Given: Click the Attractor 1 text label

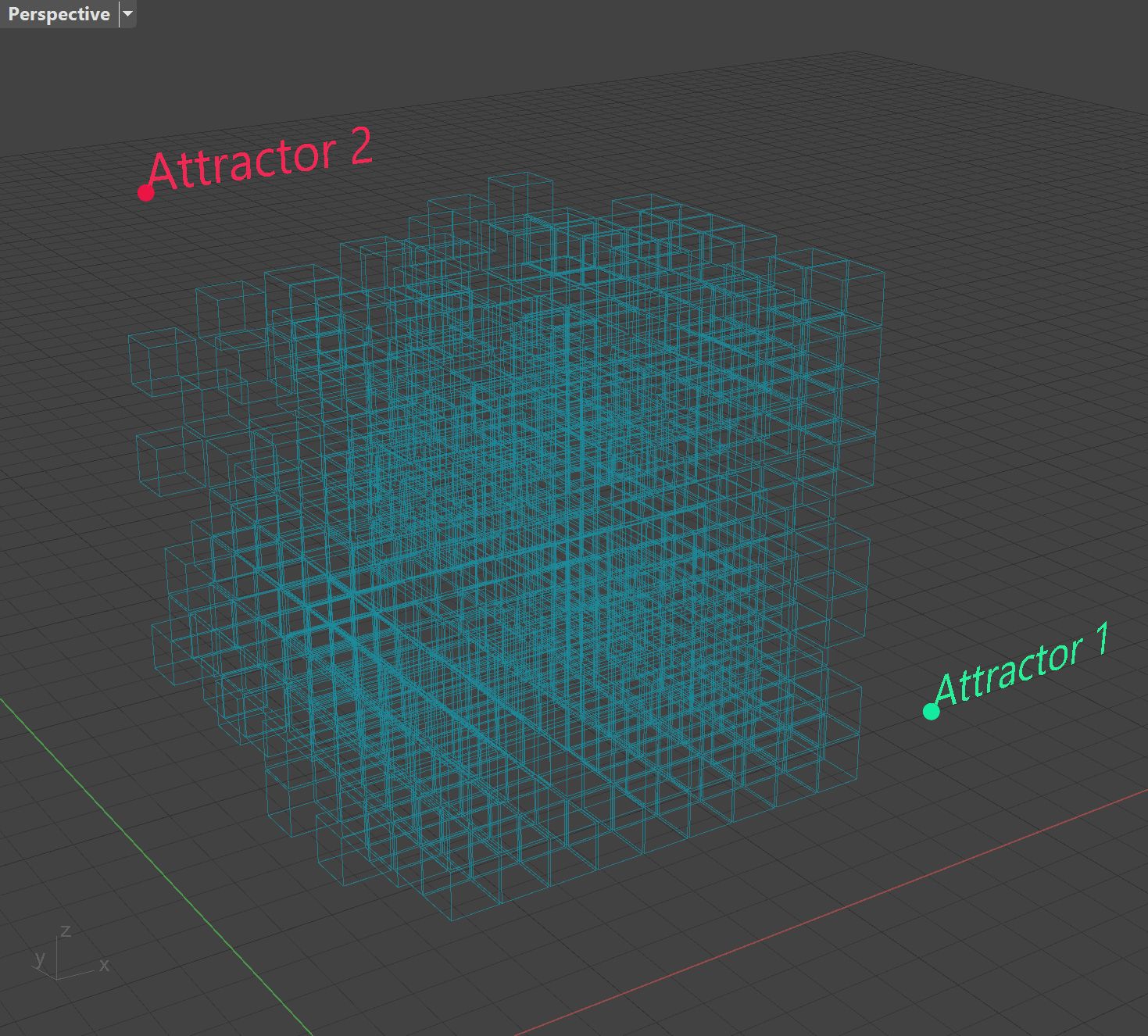Looking at the screenshot, I should [1022, 664].
